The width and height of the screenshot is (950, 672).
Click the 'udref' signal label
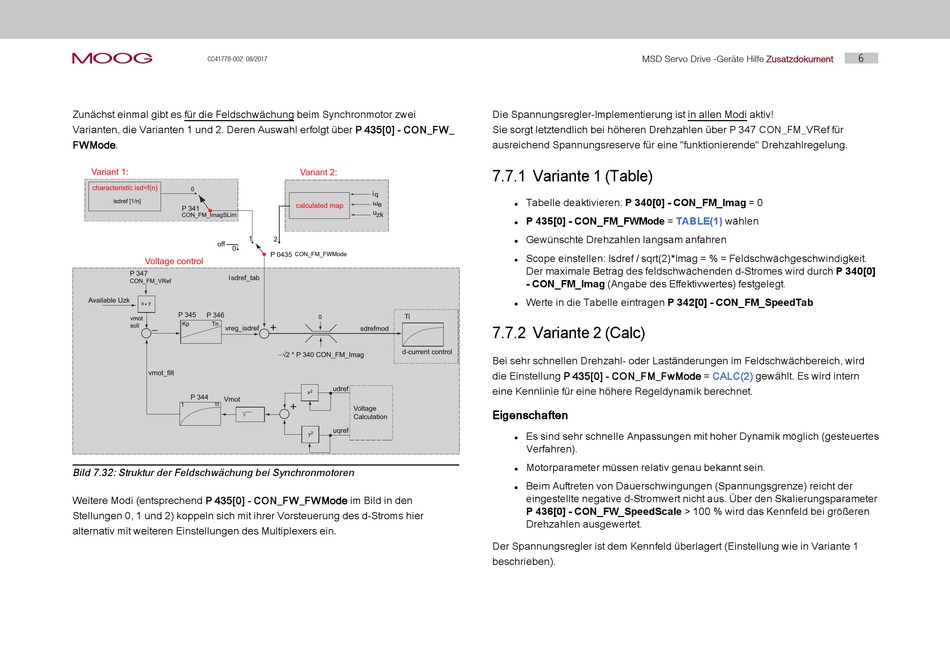[x=340, y=388]
